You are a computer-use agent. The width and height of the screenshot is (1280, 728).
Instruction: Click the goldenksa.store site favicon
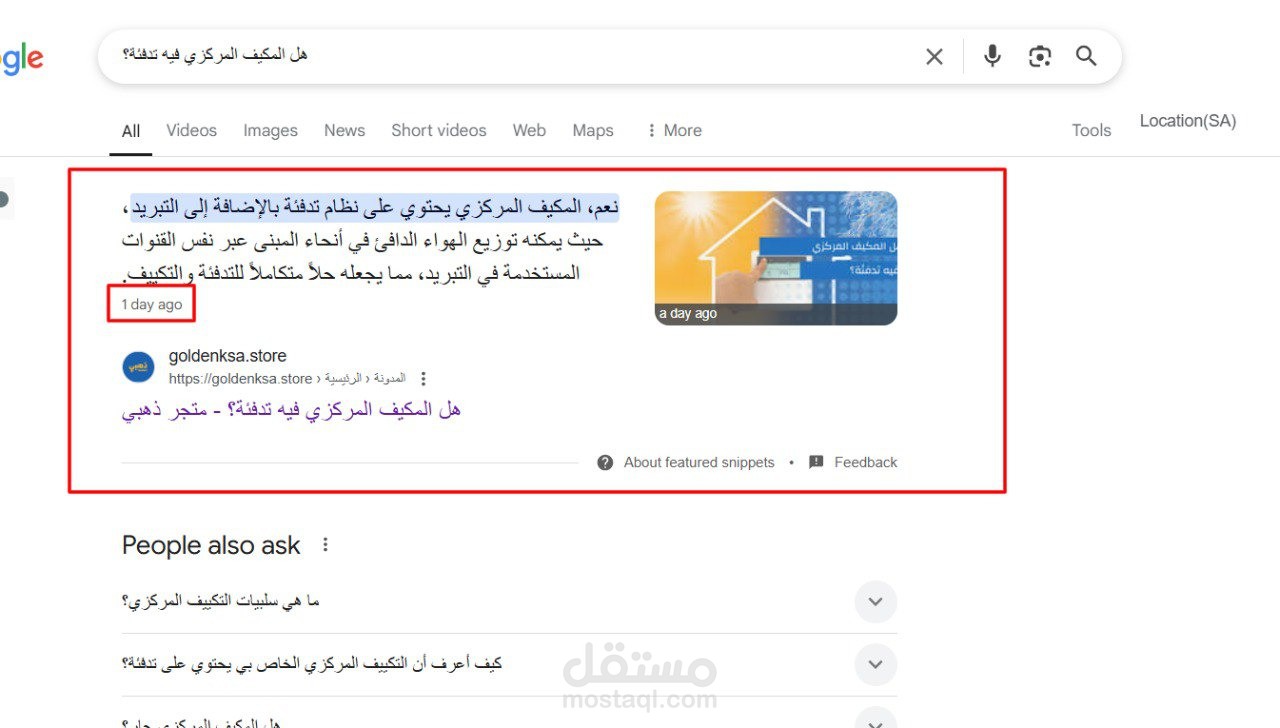(139, 367)
